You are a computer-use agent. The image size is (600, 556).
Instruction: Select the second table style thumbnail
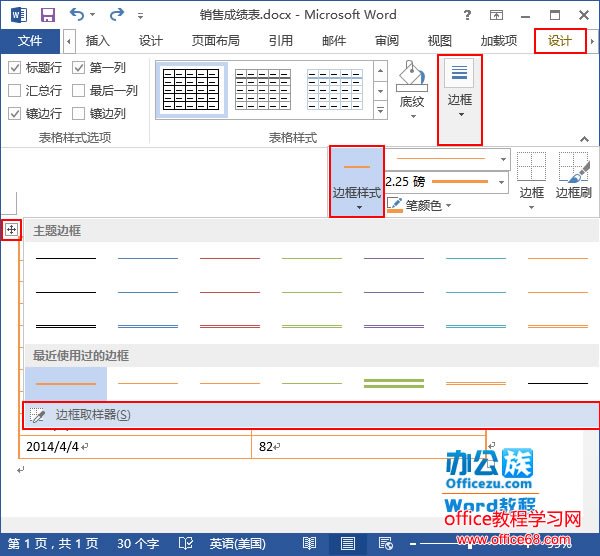pyautogui.click(x=263, y=90)
